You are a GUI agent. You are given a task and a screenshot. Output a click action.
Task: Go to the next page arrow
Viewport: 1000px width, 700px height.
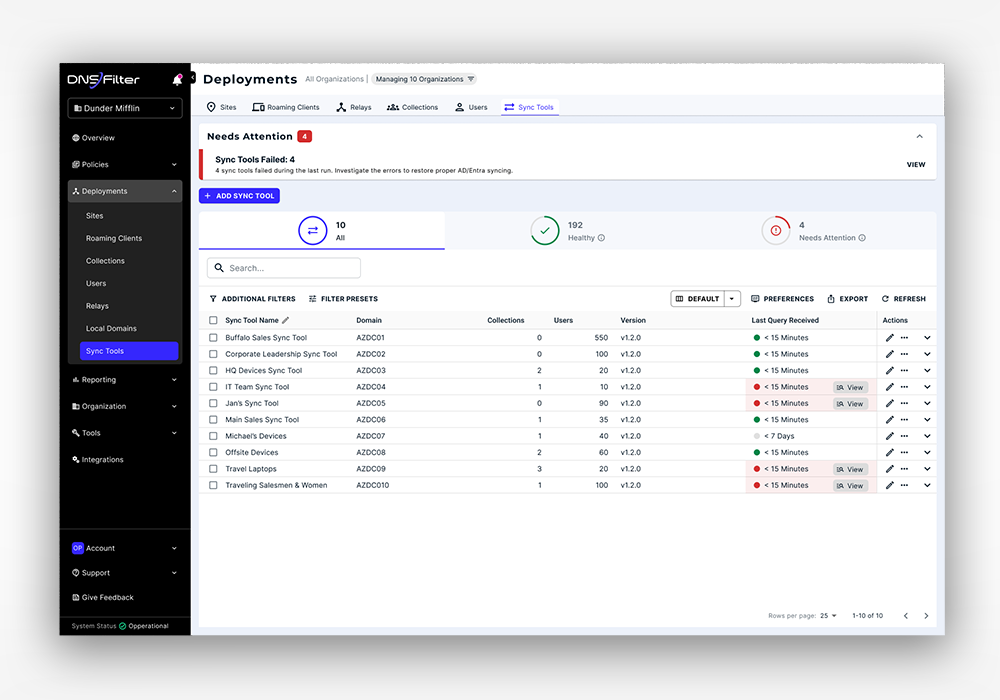(x=926, y=616)
